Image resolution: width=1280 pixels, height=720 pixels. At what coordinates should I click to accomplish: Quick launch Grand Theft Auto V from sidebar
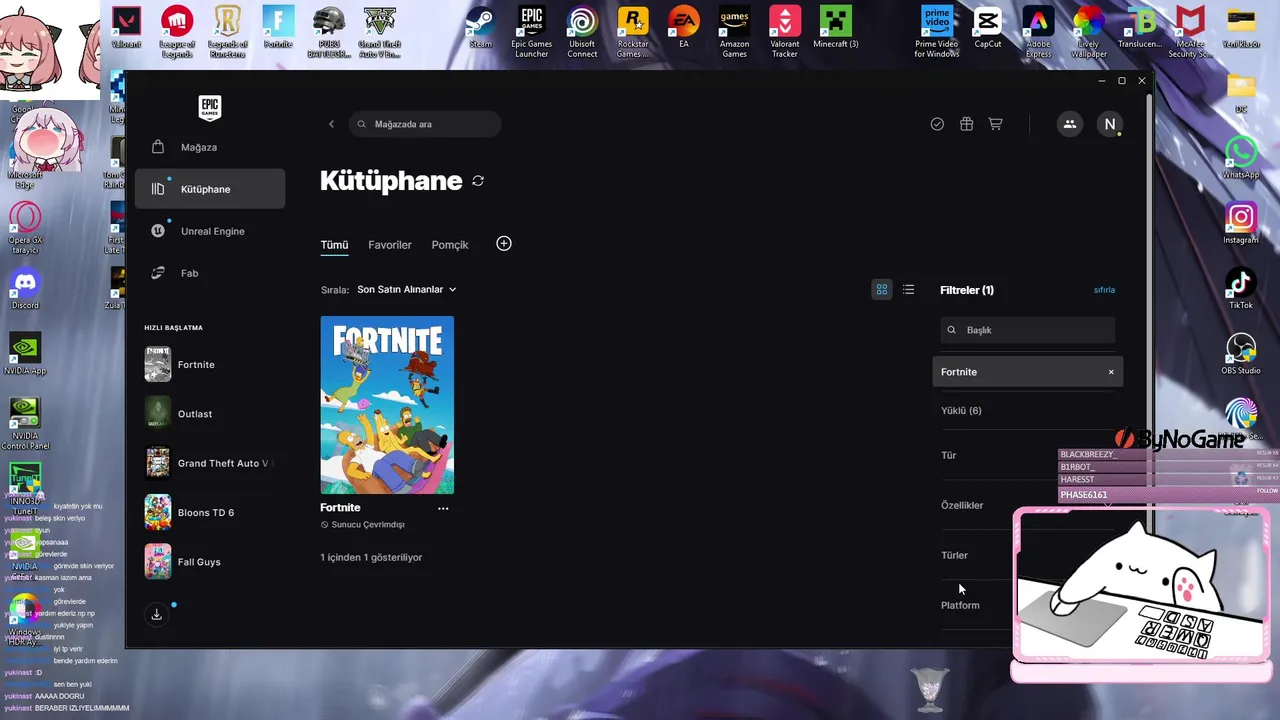[x=210, y=463]
